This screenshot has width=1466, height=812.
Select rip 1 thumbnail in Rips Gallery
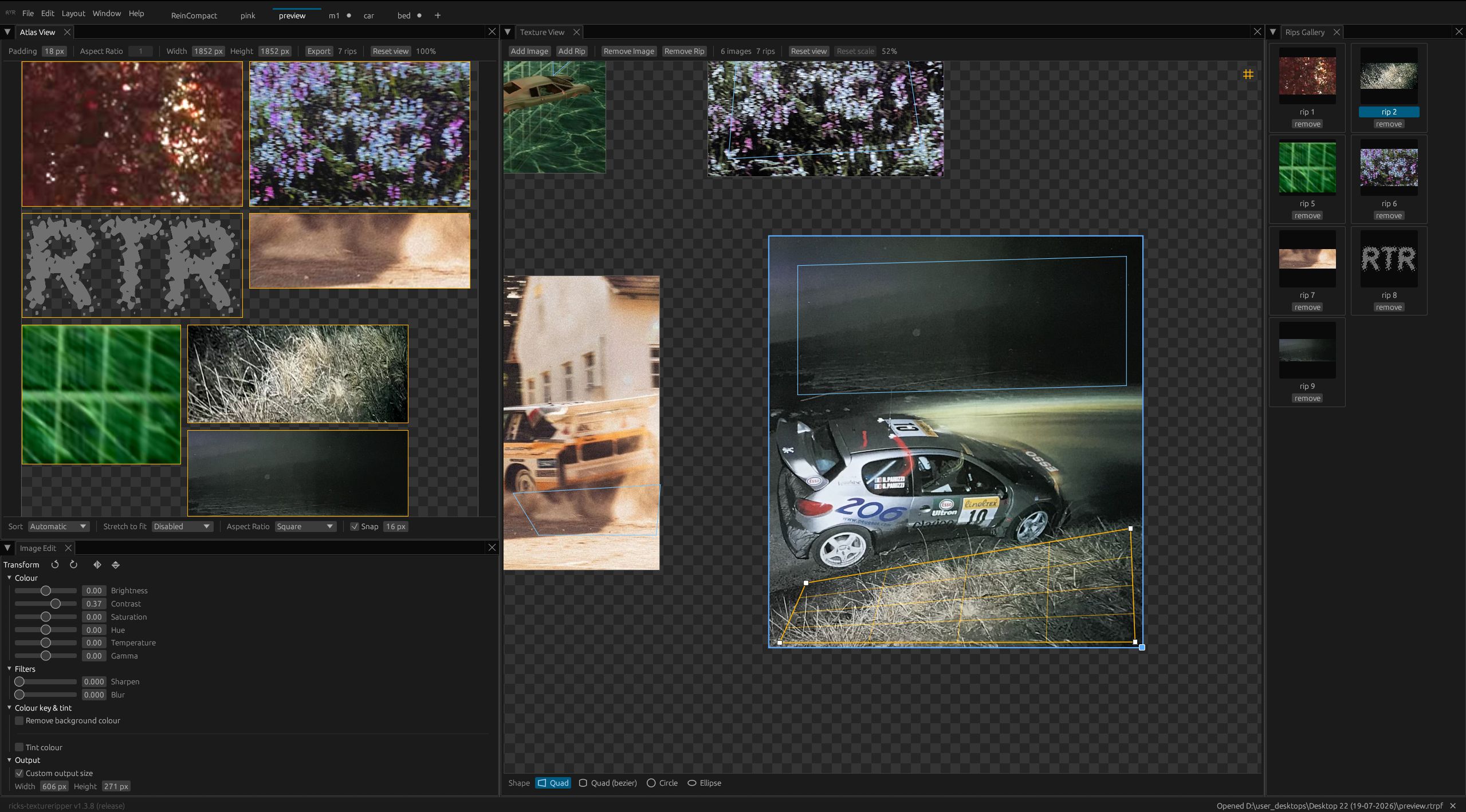pos(1307,76)
